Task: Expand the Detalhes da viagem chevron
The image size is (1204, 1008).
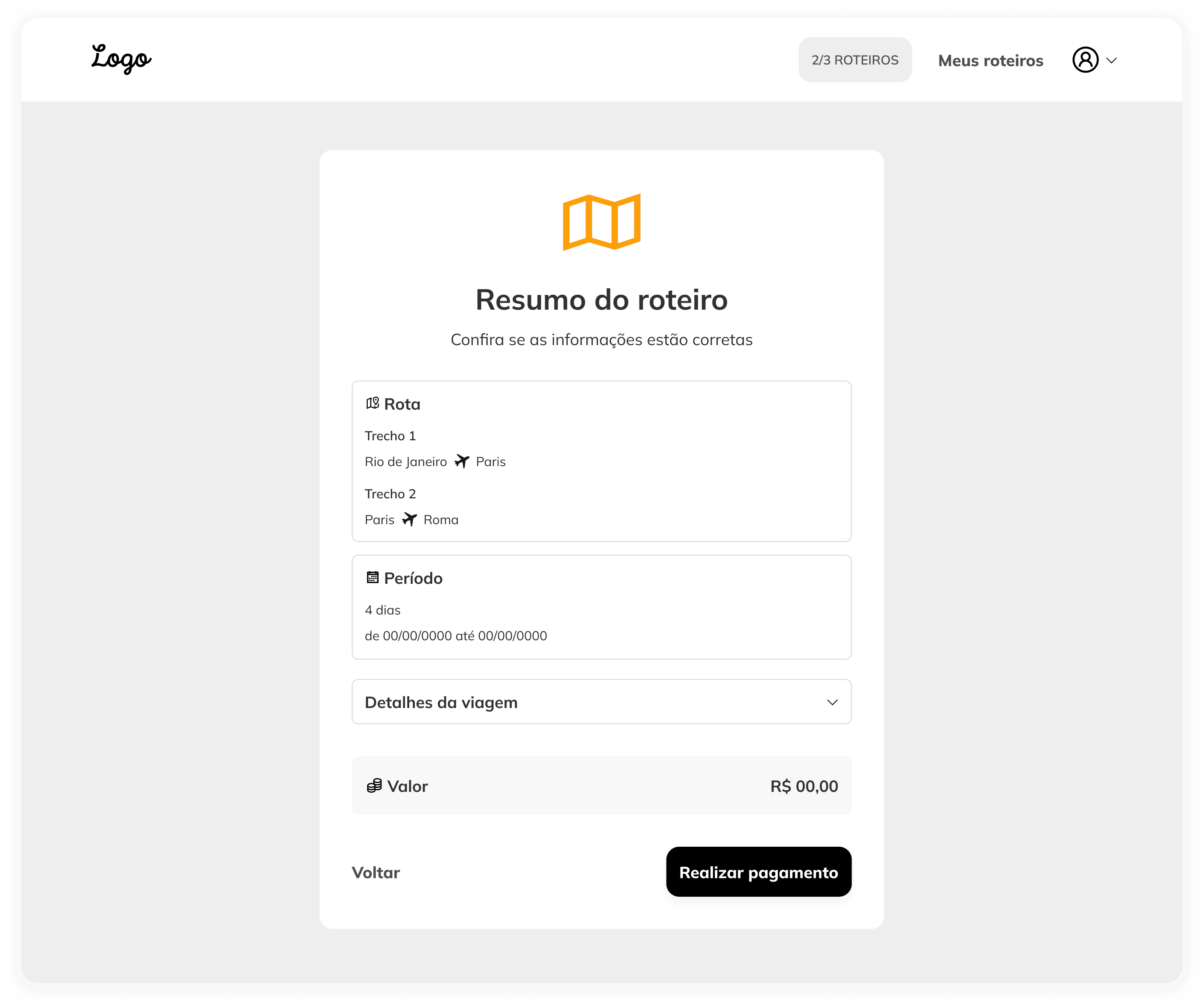Action: pyautogui.click(x=832, y=702)
